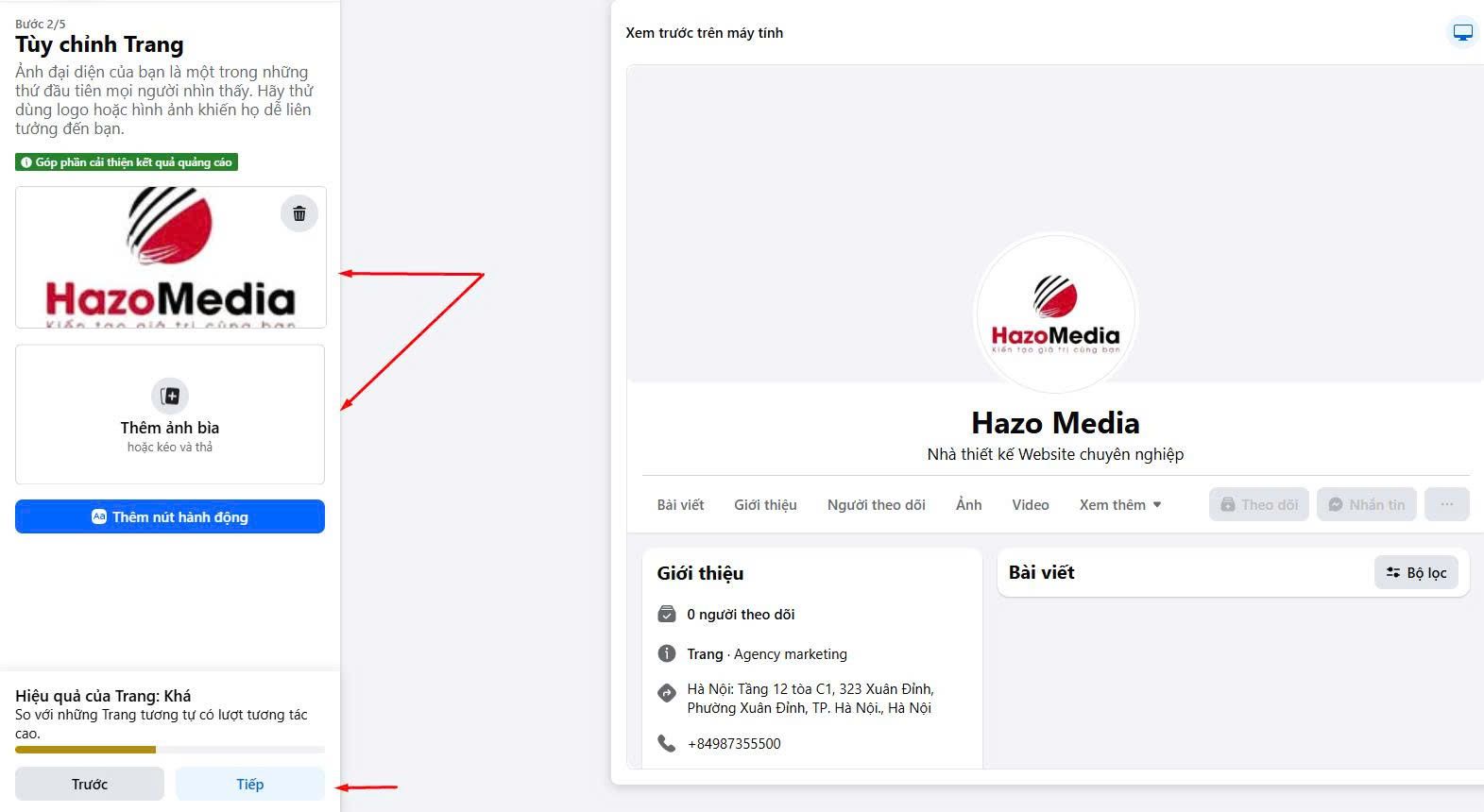Click the Xem trước trên máy tính label

coord(704,33)
